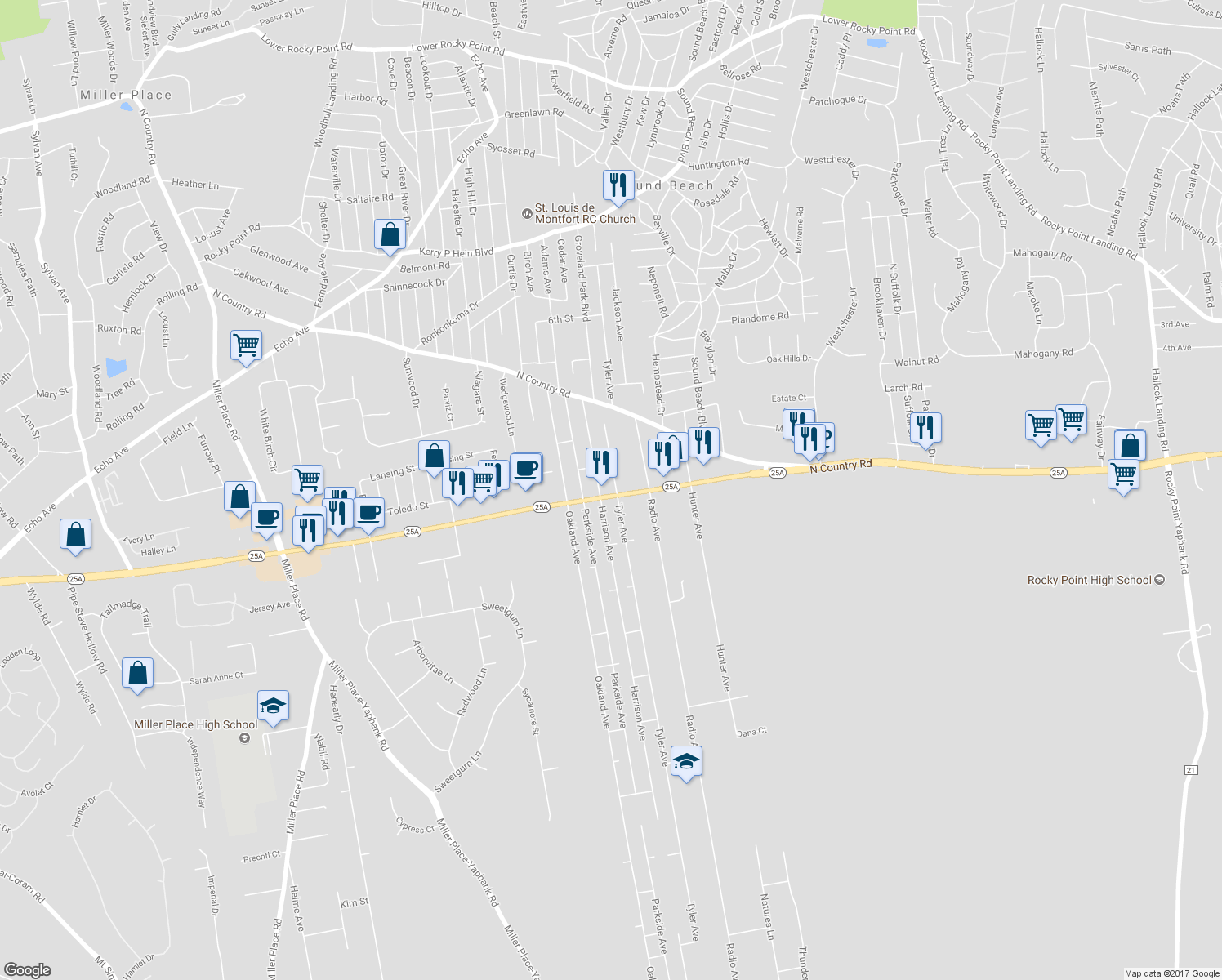This screenshot has width=1222, height=980.
Task: Select the restaurant marker on Hunter Ave
Action: [x=702, y=443]
